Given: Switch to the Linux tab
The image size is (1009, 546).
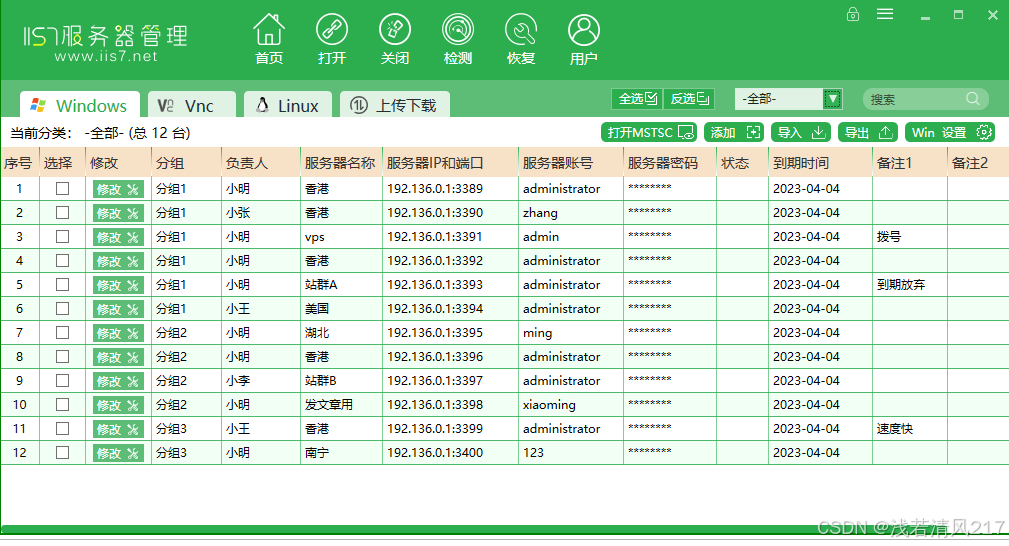Looking at the screenshot, I should [288, 105].
